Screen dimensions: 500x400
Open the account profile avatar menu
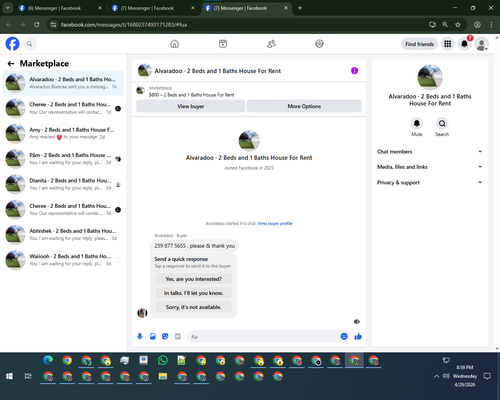click(x=482, y=44)
